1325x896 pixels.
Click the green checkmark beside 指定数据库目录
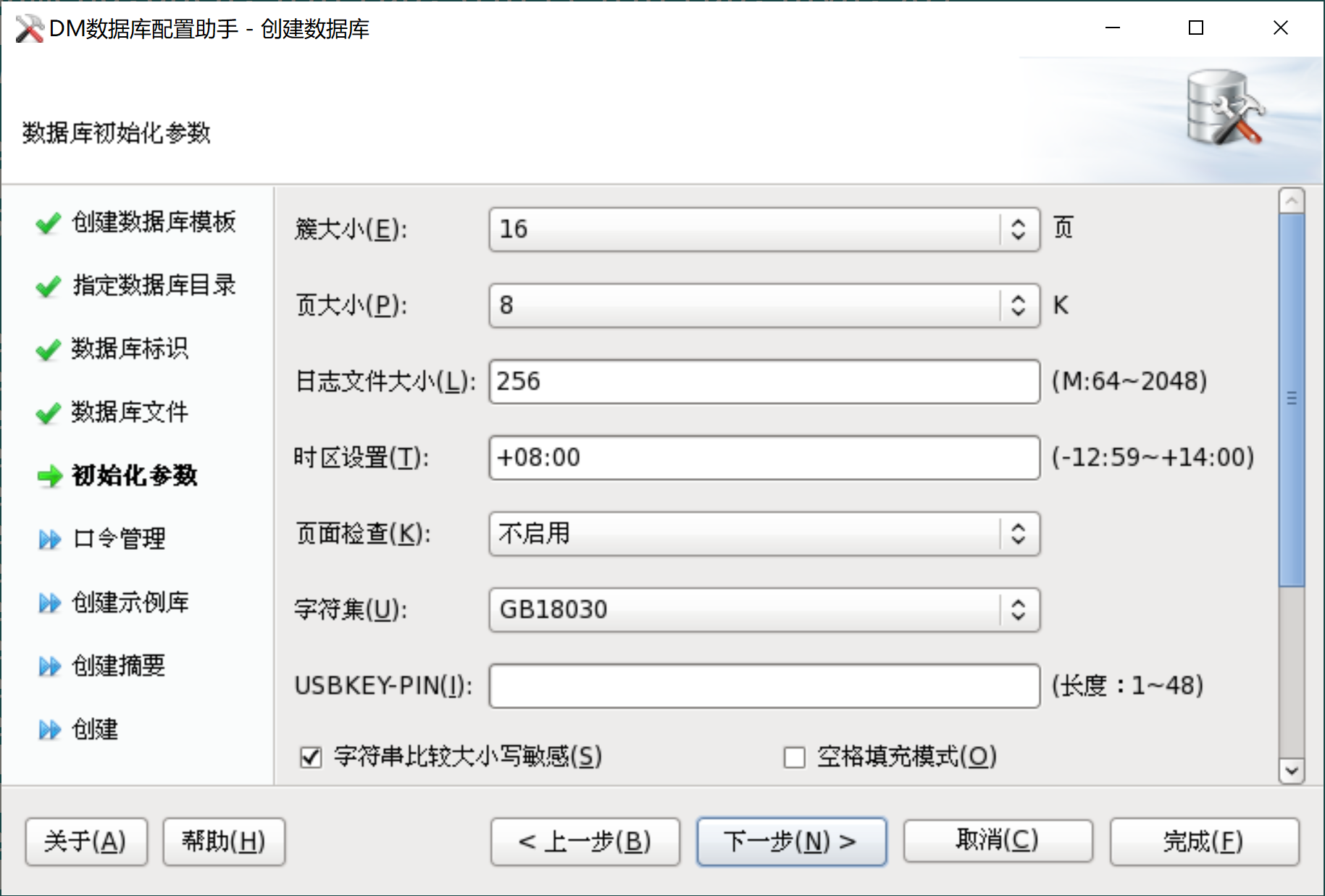(48, 287)
